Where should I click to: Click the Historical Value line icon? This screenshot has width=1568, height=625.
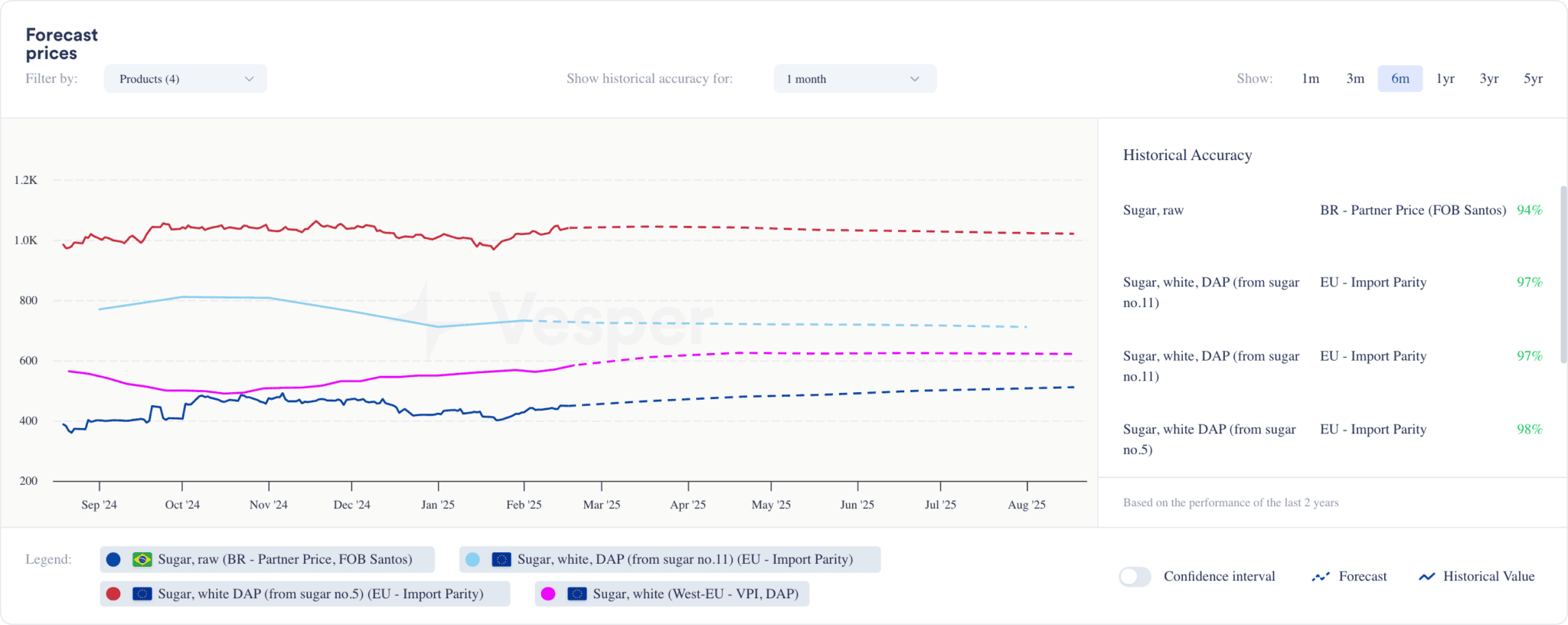click(1427, 576)
